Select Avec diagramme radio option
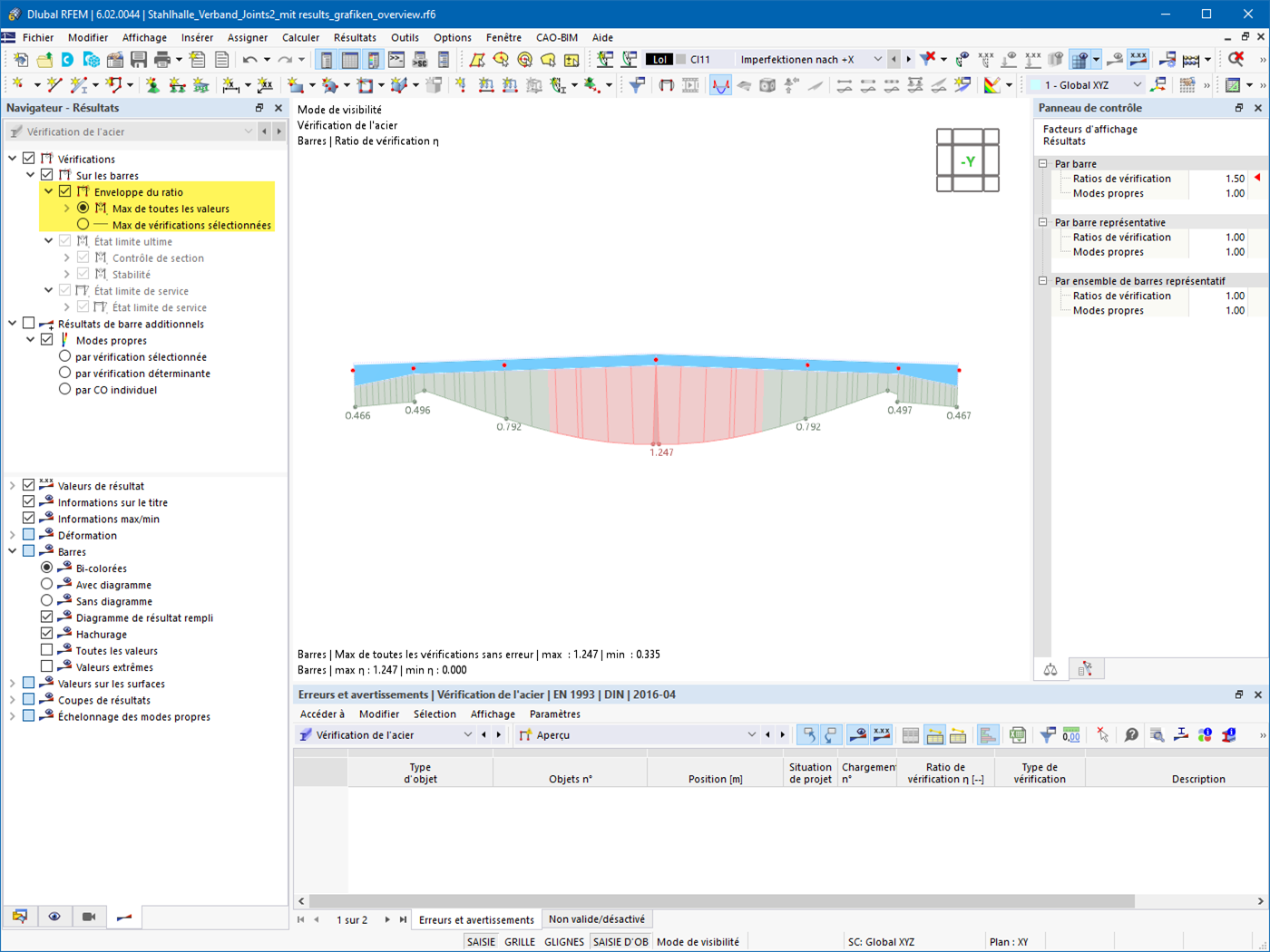 click(x=47, y=584)
